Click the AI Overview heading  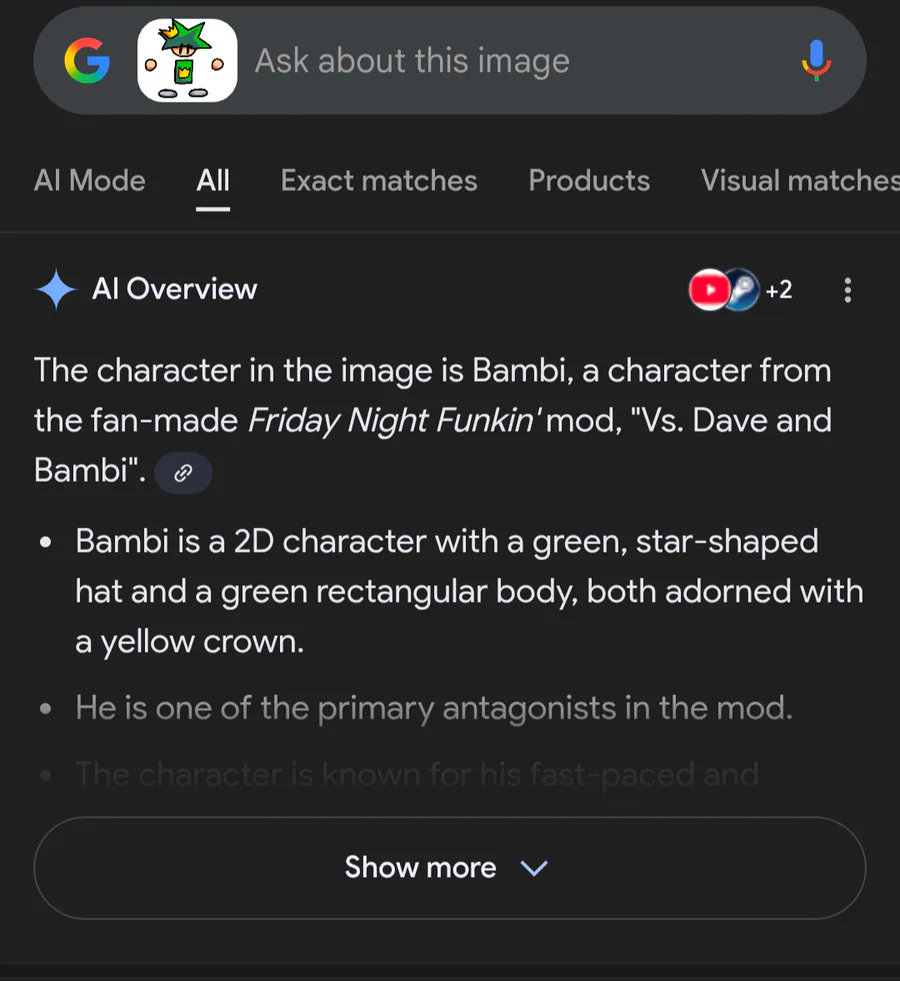click(x=175, y=289)
